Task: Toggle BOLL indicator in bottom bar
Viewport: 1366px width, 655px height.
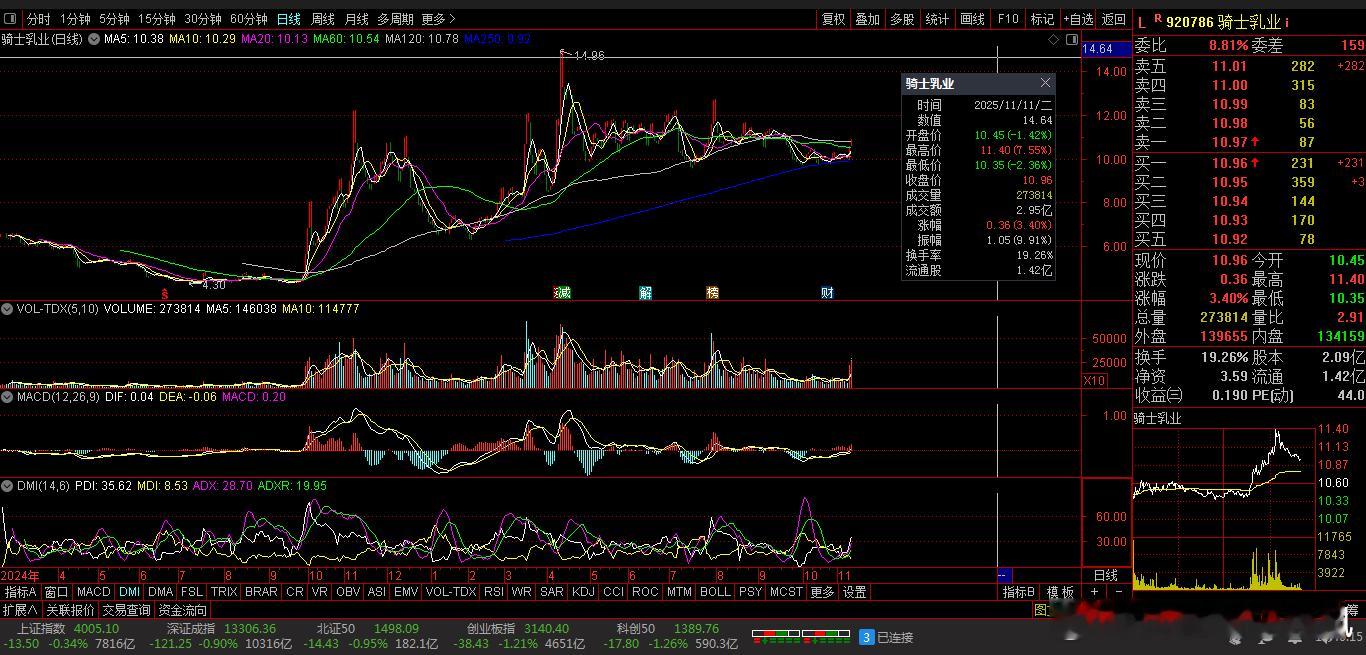Action: (715, 592)
